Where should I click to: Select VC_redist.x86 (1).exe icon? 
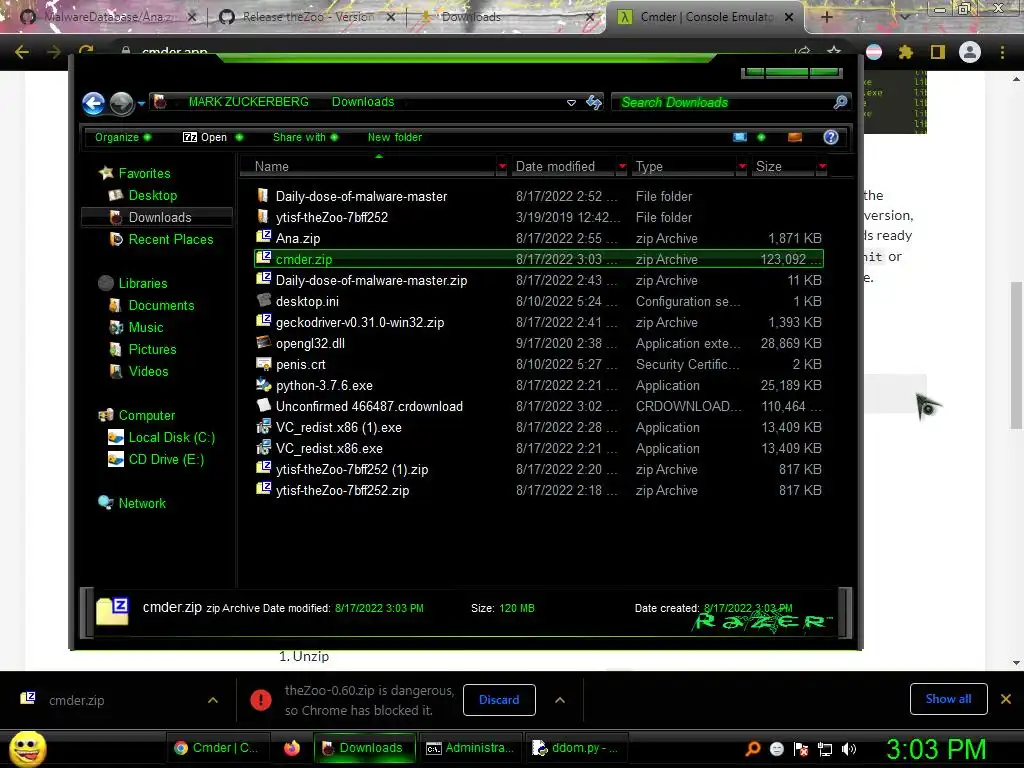[264, 427]
